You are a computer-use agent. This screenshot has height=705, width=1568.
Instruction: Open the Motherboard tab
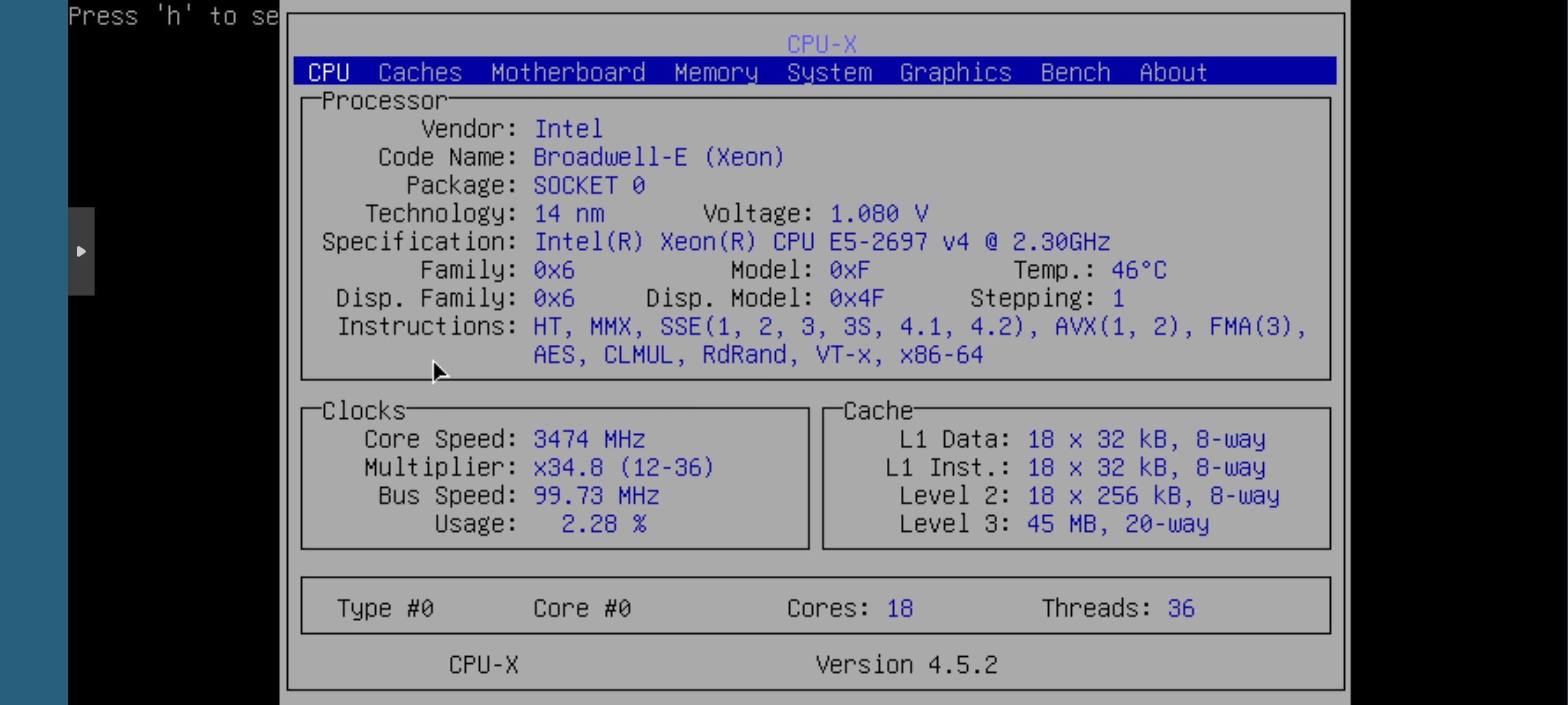(567, 72)
